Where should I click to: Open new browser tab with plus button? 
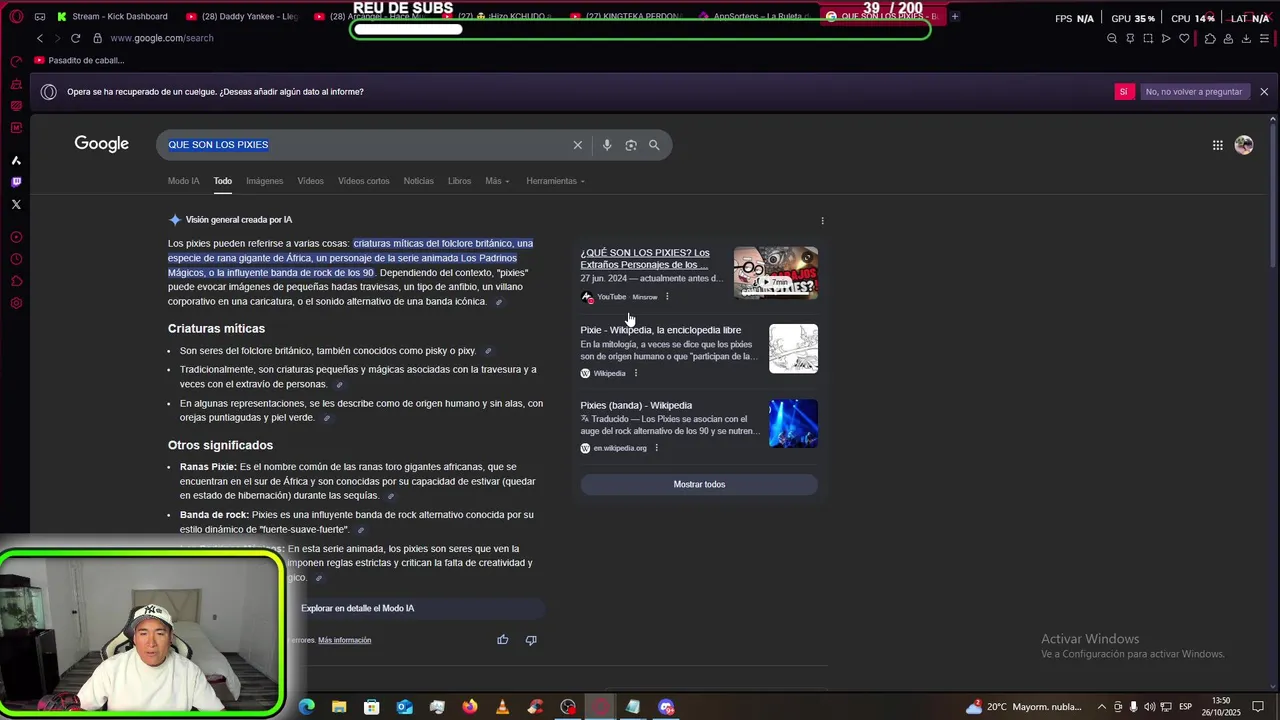point(955,17)
